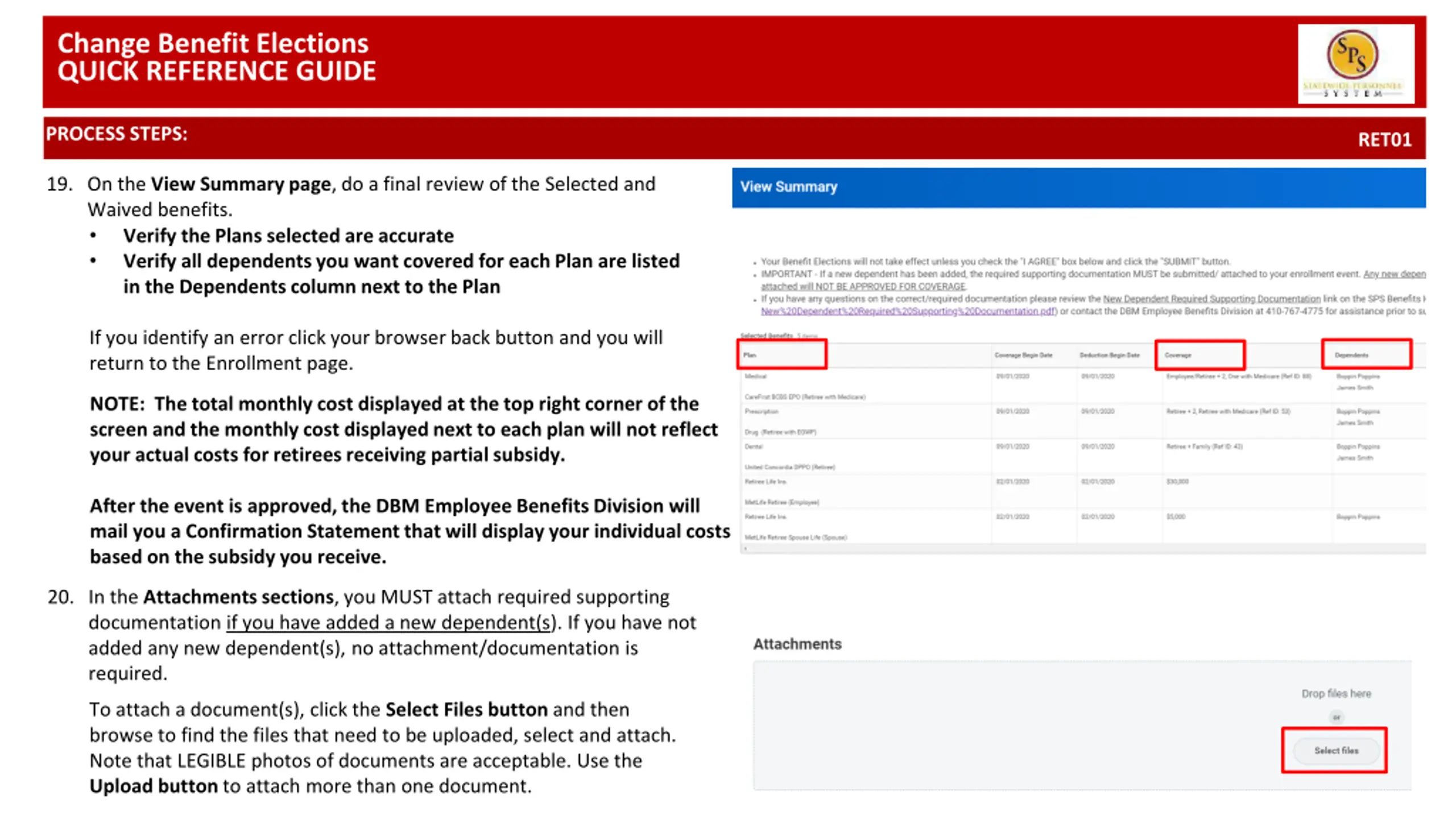Click the SPS Statewide Personnel System logo
The width and height of the screenshot is (1456, 819).
click(1355, 64)
